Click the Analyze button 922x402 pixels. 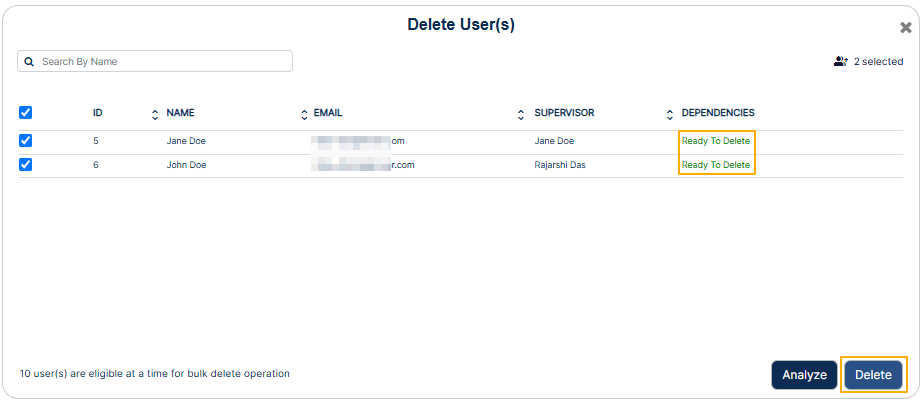(804, 375)
